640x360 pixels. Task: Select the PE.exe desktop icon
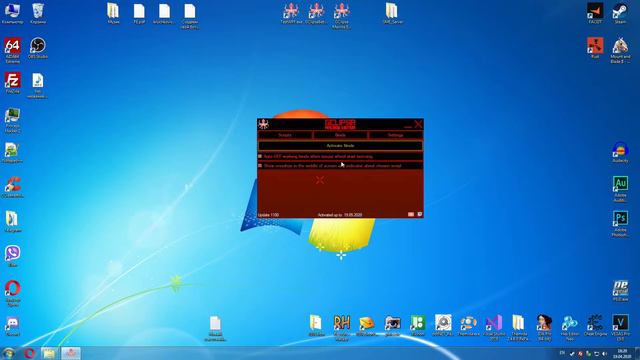[620, 291]
